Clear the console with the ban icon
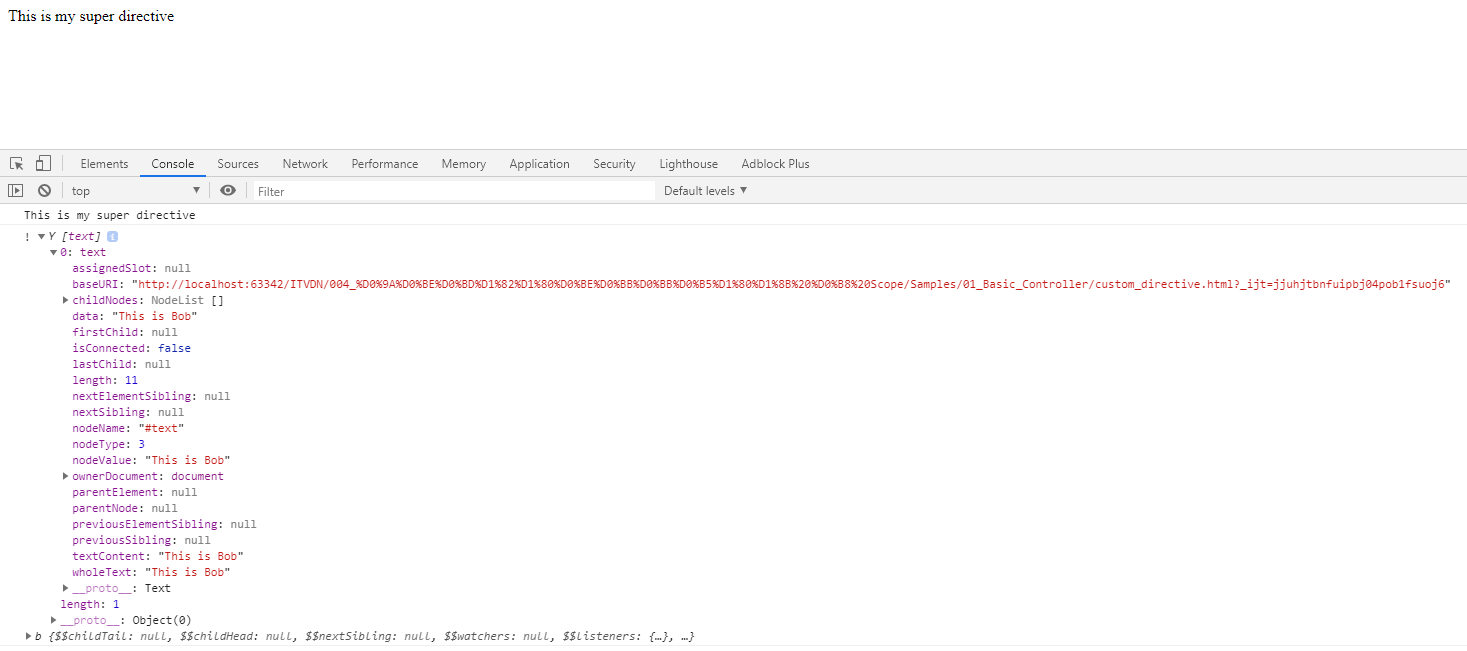 pyautogui.click(x=44, y=191)
